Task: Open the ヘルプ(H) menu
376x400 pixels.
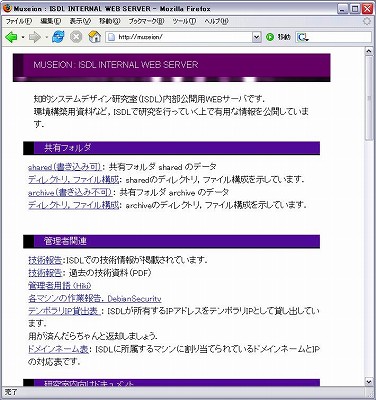Action: click(216, 21)
